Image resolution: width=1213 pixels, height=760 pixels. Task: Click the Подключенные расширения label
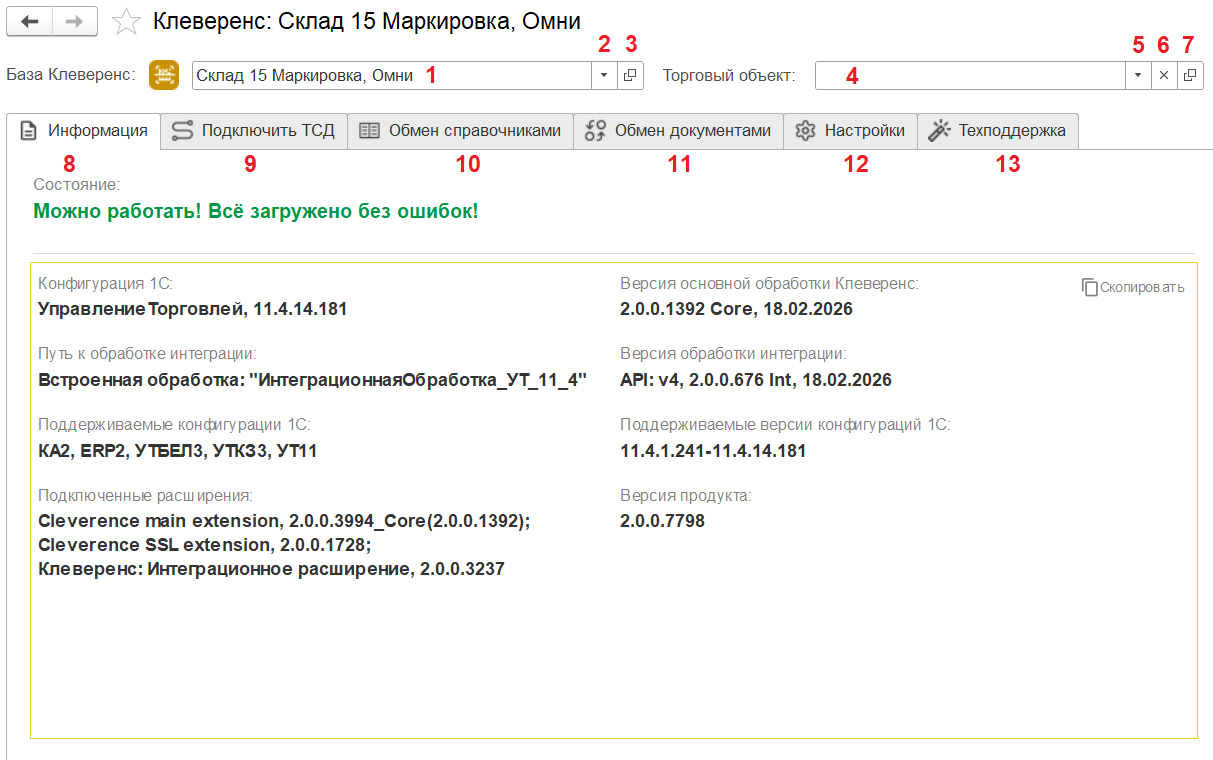click(145, 495)
